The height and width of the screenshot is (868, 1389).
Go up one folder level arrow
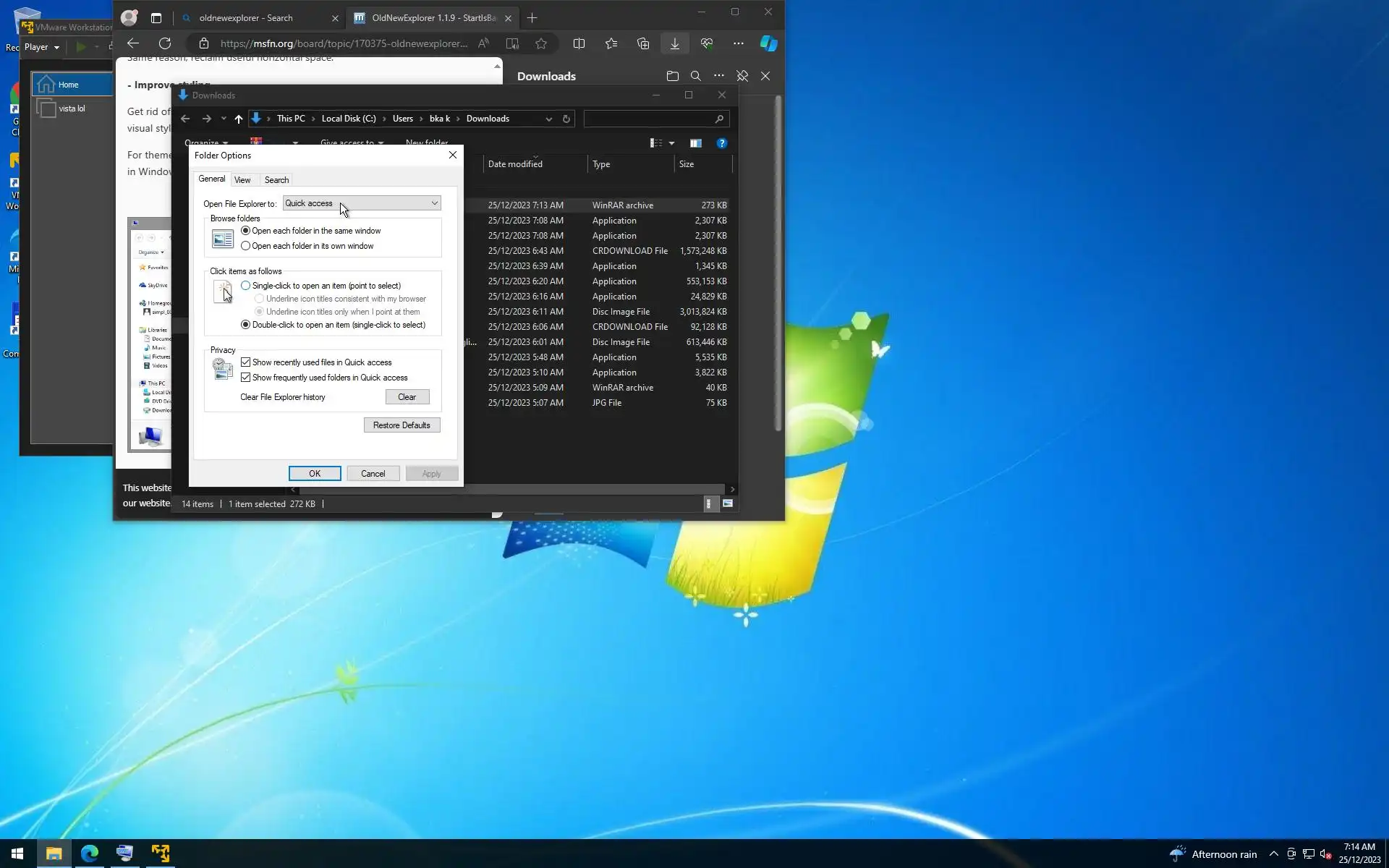tap(238, 119)
